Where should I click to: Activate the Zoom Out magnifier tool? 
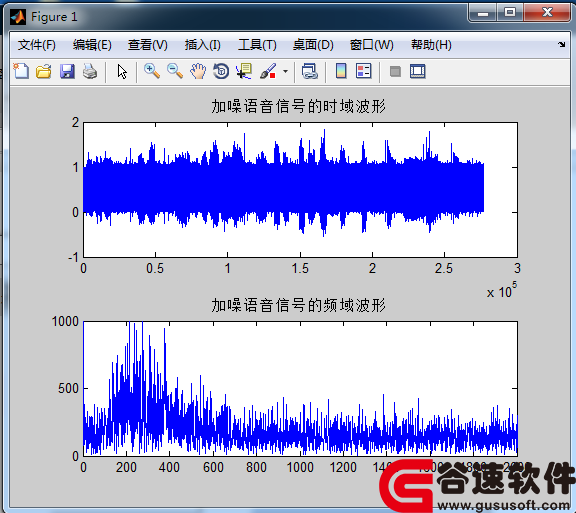[x=175, y=71]
